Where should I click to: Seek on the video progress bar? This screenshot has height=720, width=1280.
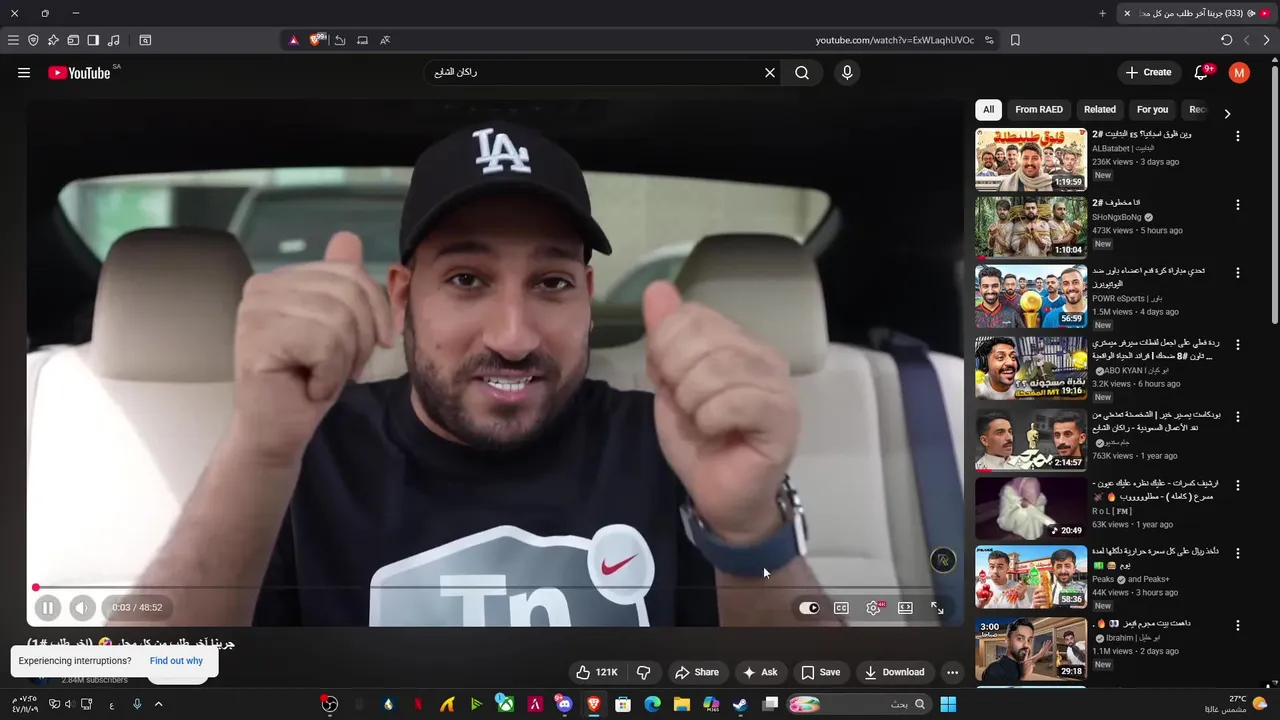tap(495, 588)
